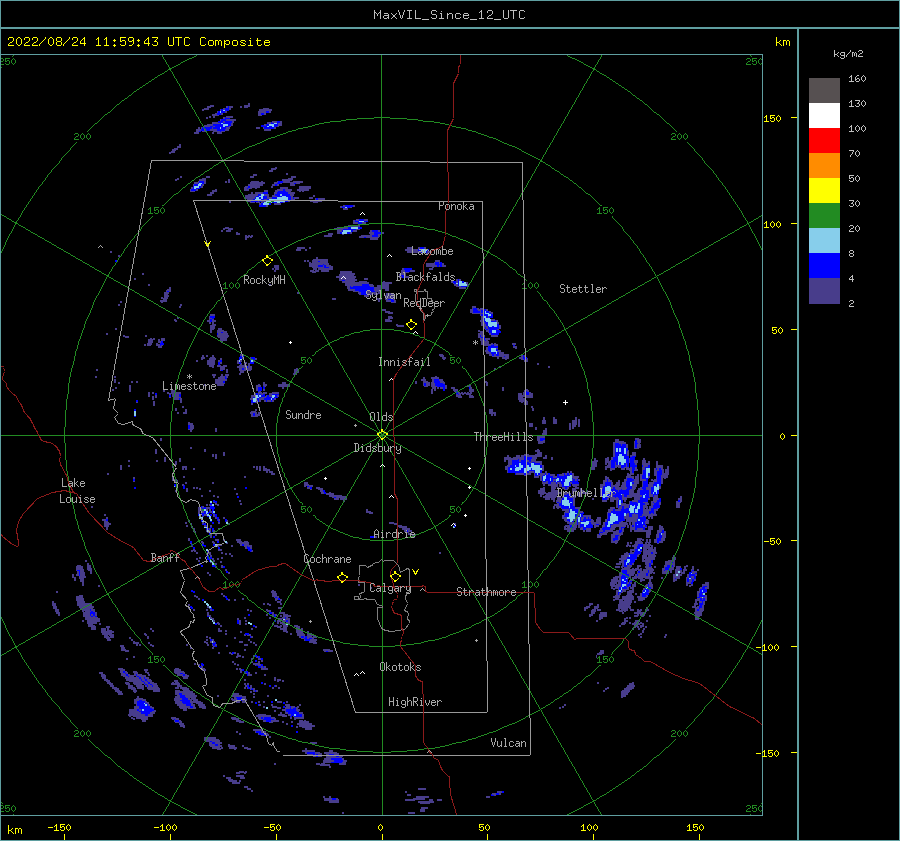Image resolution: width=900 pixels, height=841 pixels.
Task: Click the legend value 4
Action: [851, 278]
